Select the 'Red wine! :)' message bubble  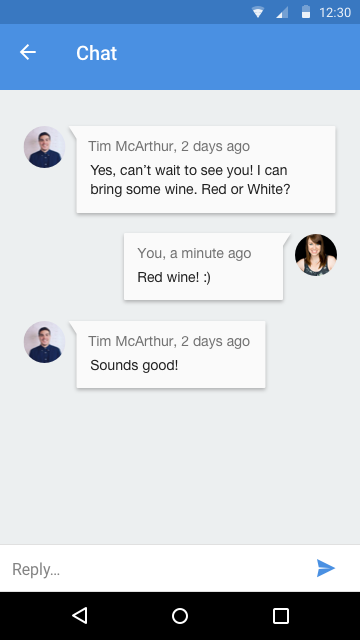coord(203,267)
